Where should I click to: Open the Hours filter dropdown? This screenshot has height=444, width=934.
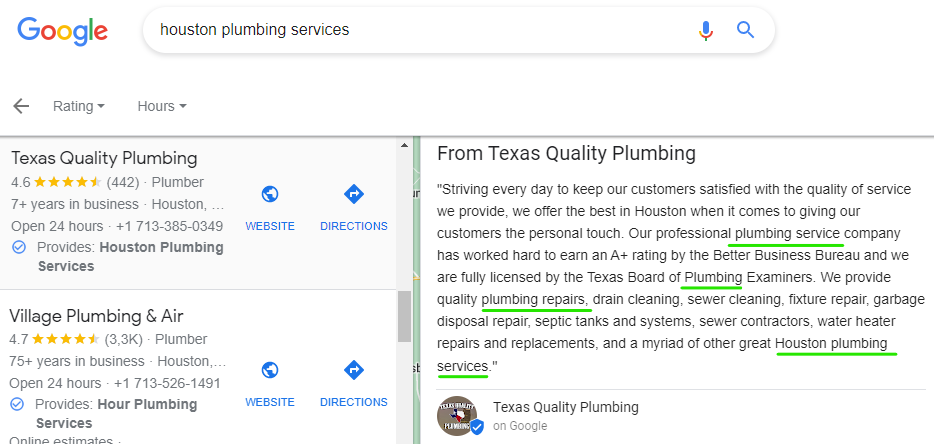162,106
